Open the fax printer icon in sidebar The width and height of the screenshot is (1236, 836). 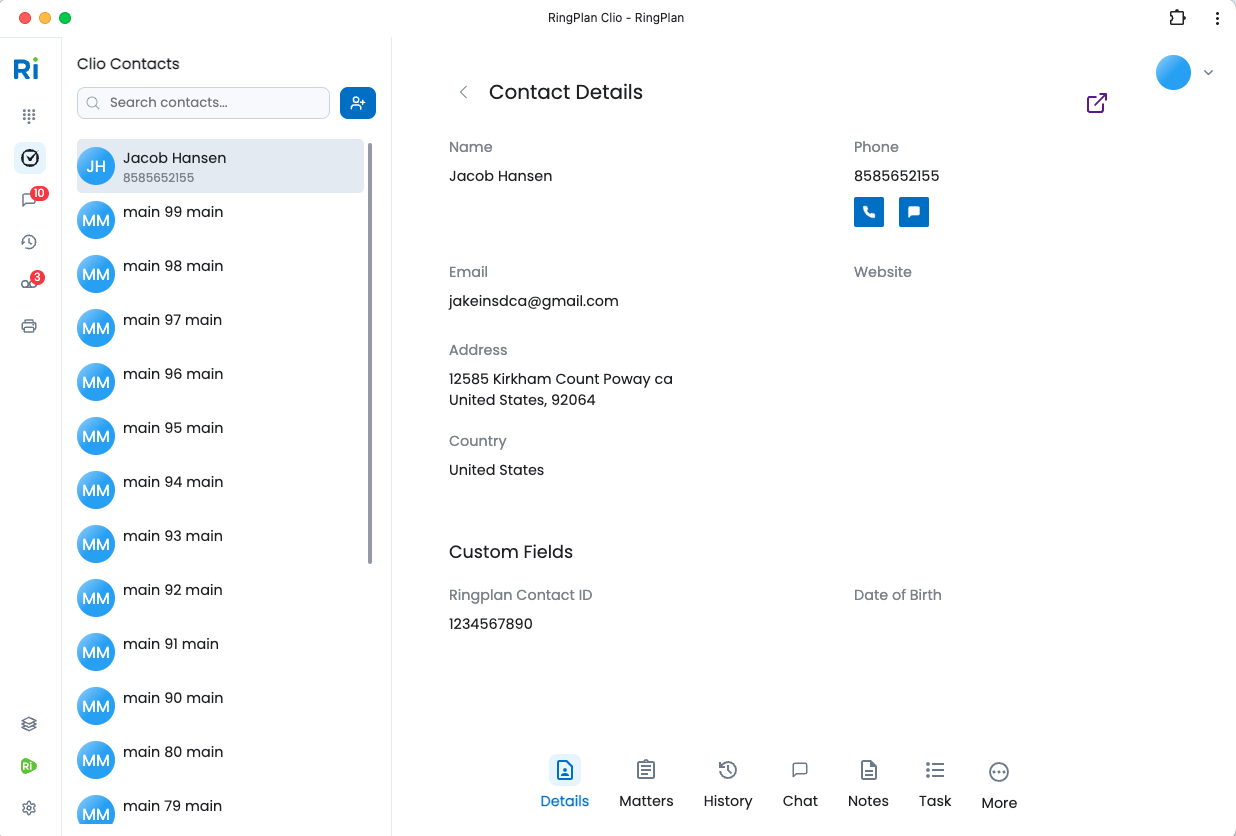[29, 326]
